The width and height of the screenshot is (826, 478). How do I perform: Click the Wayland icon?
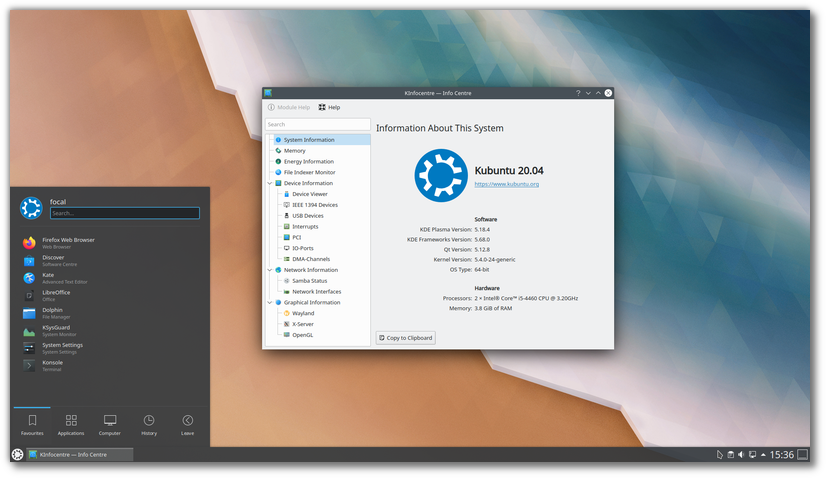pos(287,313)
